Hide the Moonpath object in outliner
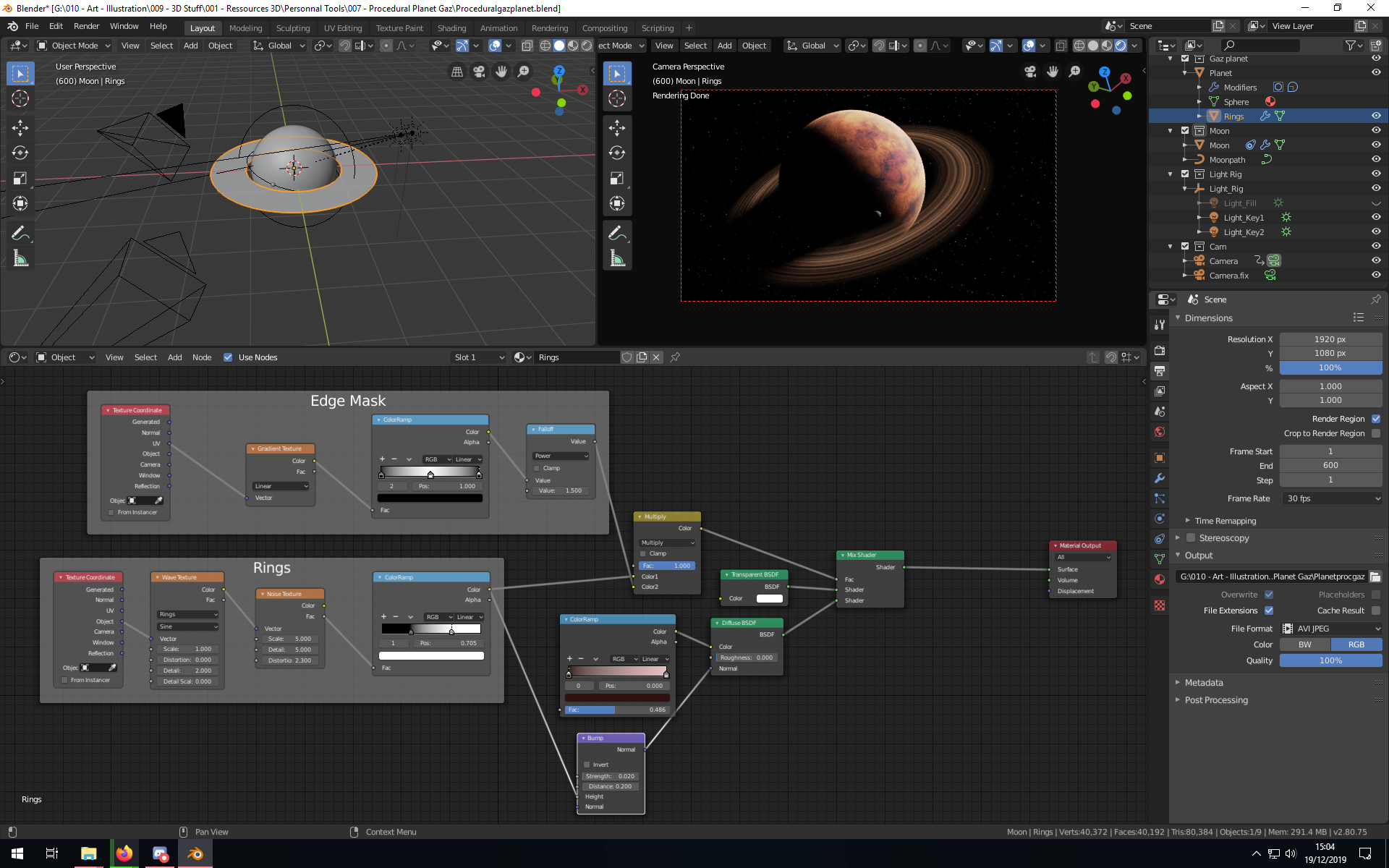Screen dimensions: 1389x868 (1375, 160)
